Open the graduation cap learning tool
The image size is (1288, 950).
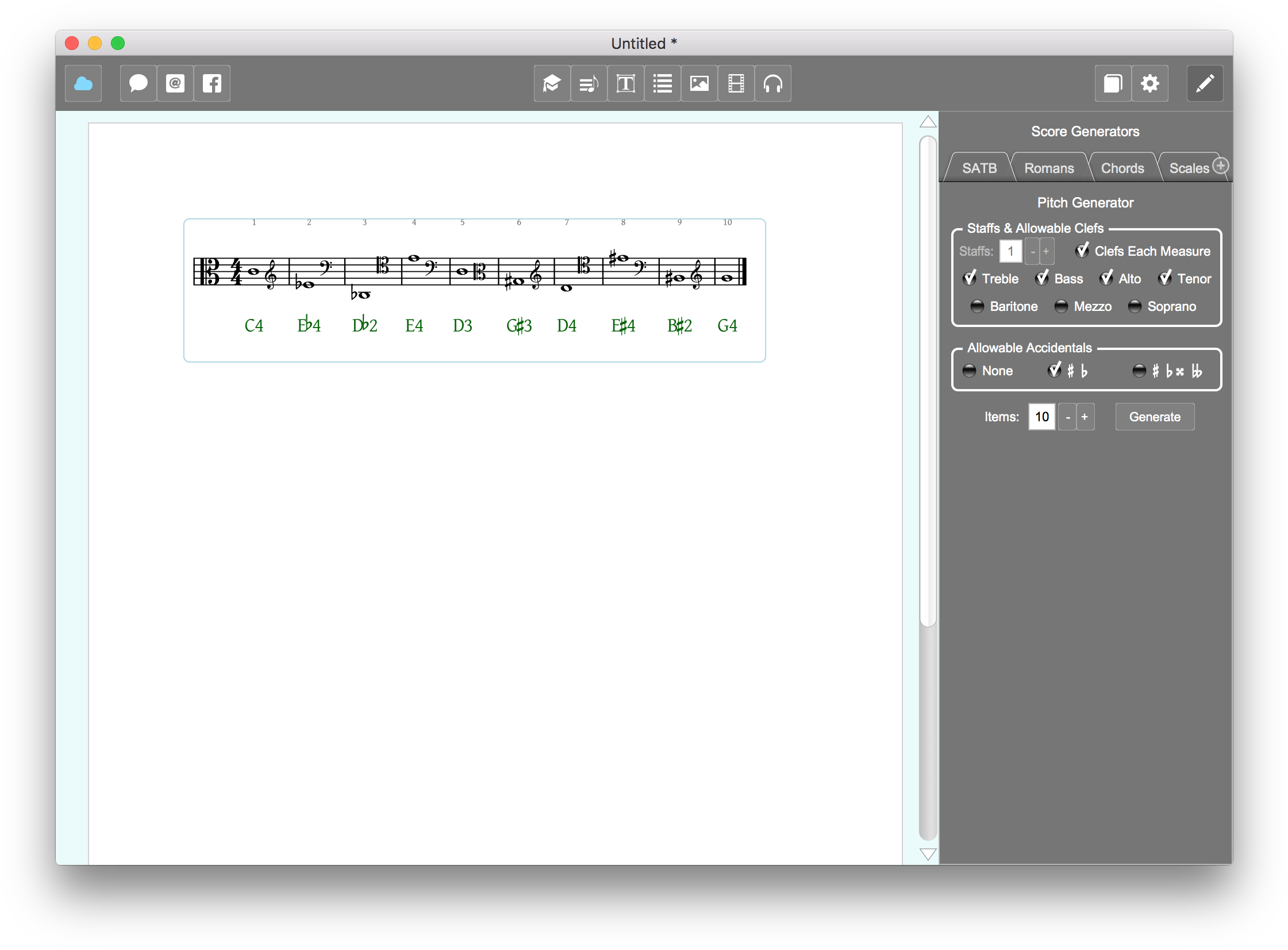[x=551, y=83]
